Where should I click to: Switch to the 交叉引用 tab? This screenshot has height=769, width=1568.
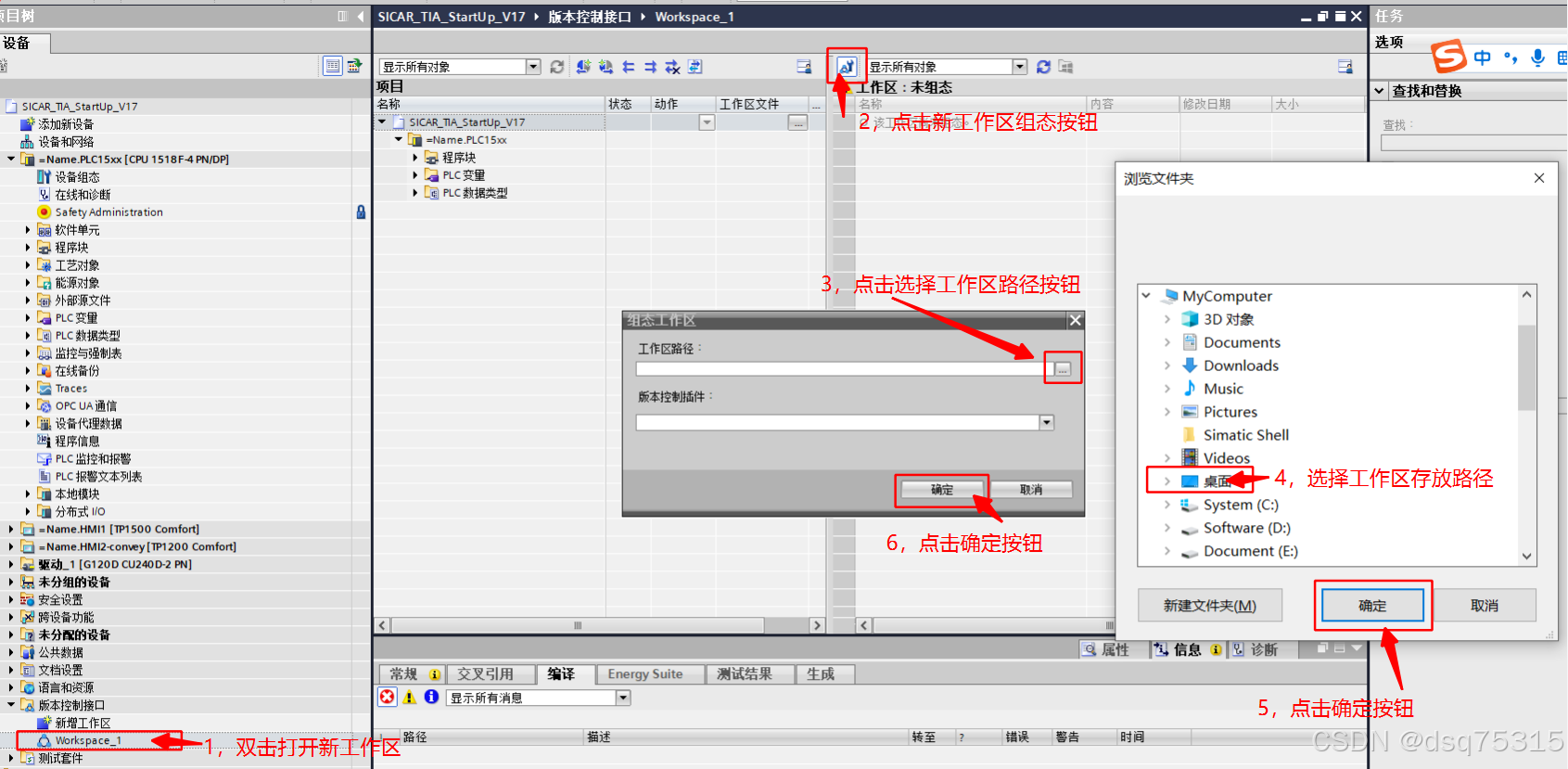491,674
